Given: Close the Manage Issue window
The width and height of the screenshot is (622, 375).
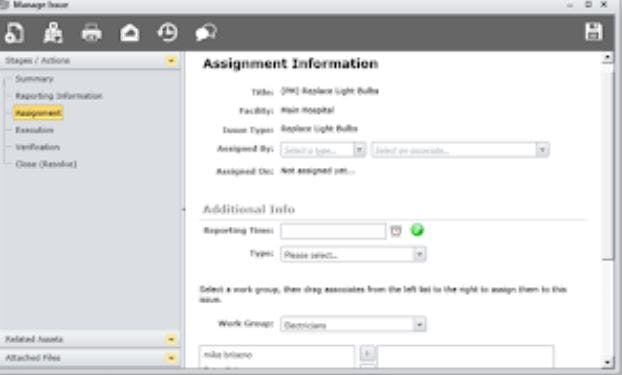Looking at the screenshot, I should 604,5.
